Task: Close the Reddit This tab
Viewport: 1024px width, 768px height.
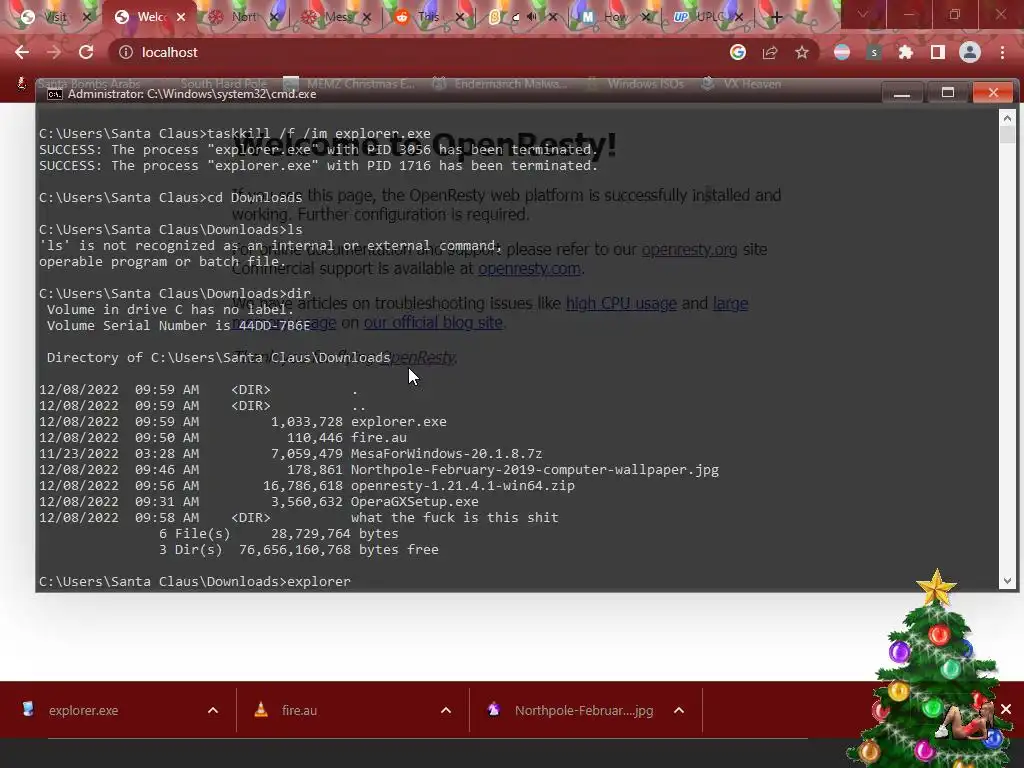Action: 460,17
